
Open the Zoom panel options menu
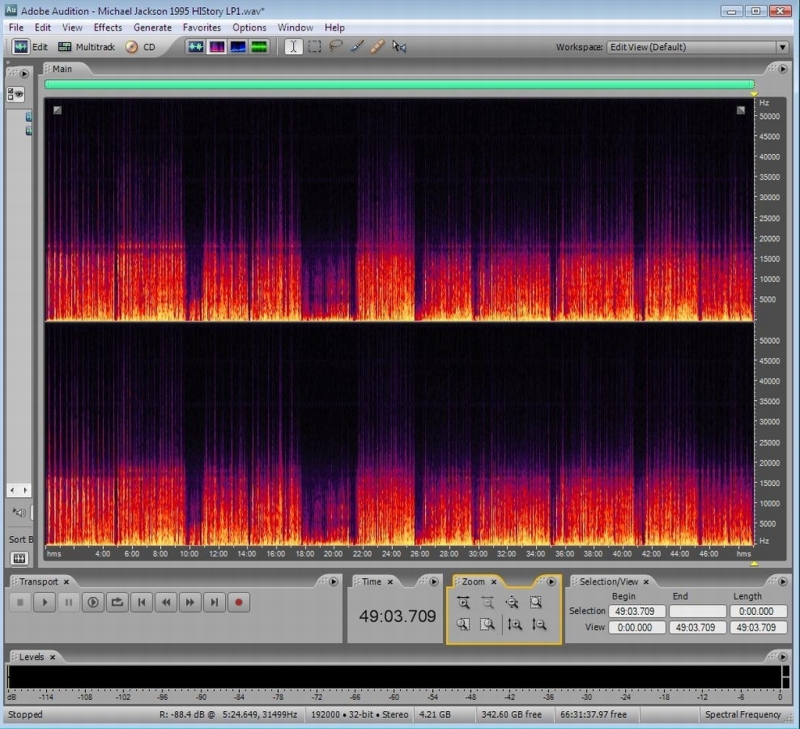[551, 582]
